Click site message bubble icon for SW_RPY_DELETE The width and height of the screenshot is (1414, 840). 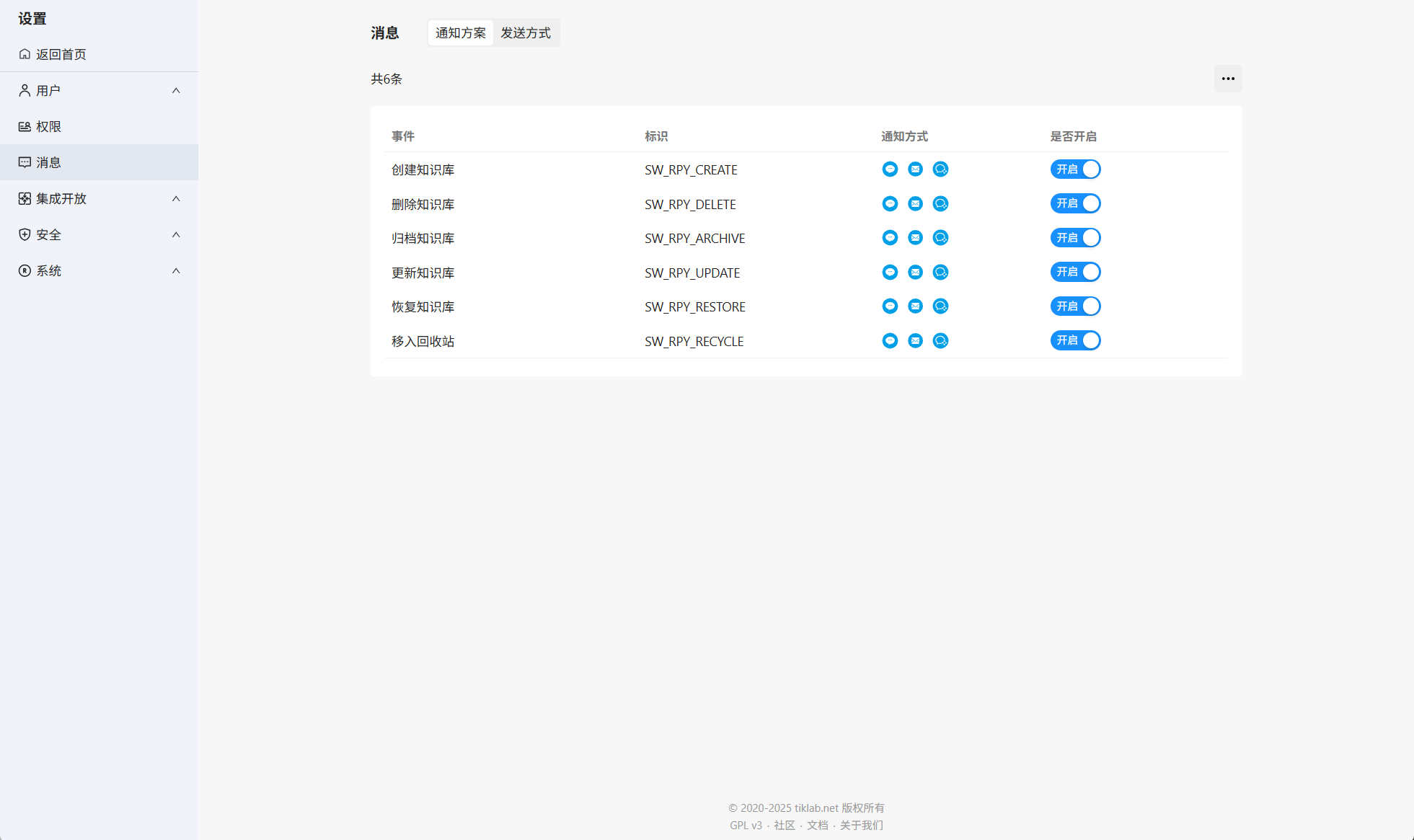coord(890,204)
